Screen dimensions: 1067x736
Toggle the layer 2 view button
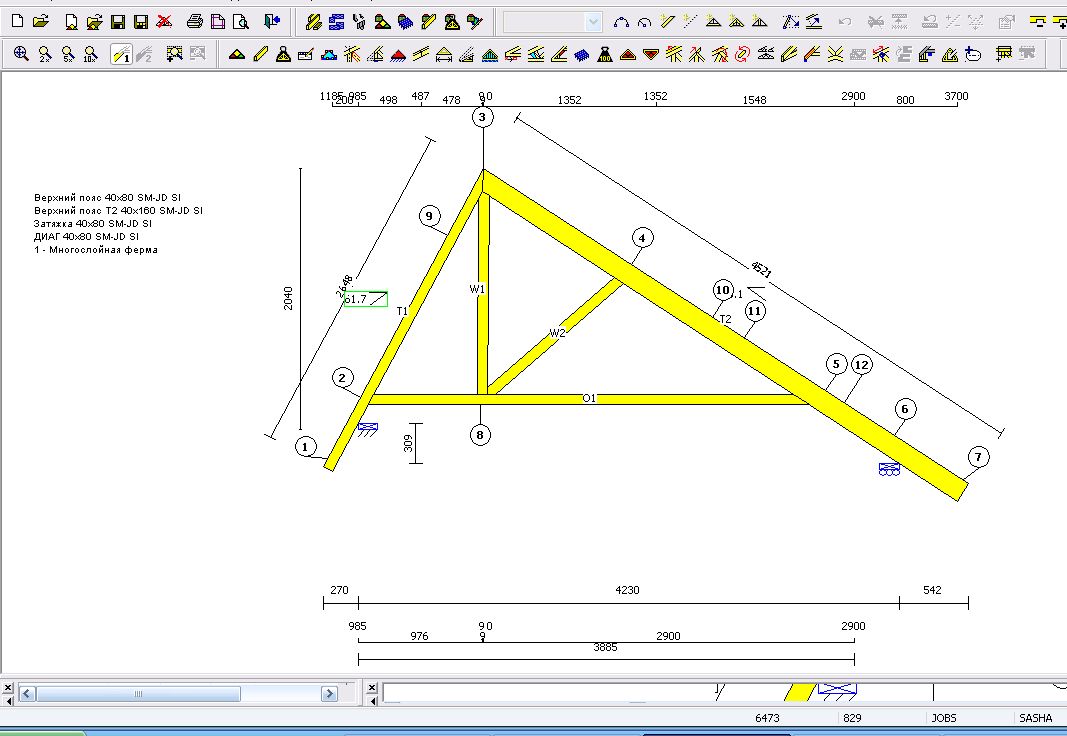pyautogui.click(x=144, y=54)
